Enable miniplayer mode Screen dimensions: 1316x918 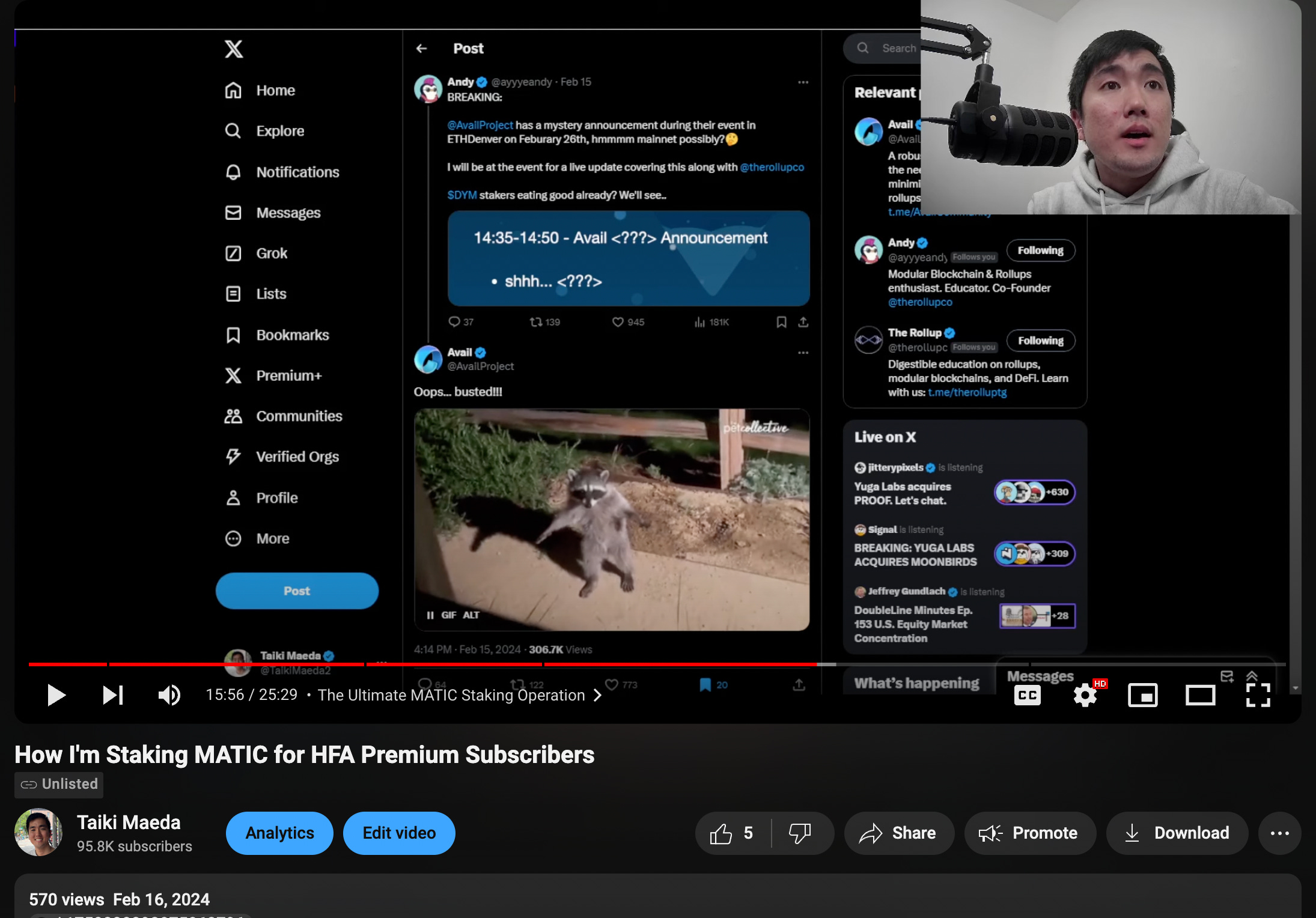pyautogui.click(x=1143, y=696)
